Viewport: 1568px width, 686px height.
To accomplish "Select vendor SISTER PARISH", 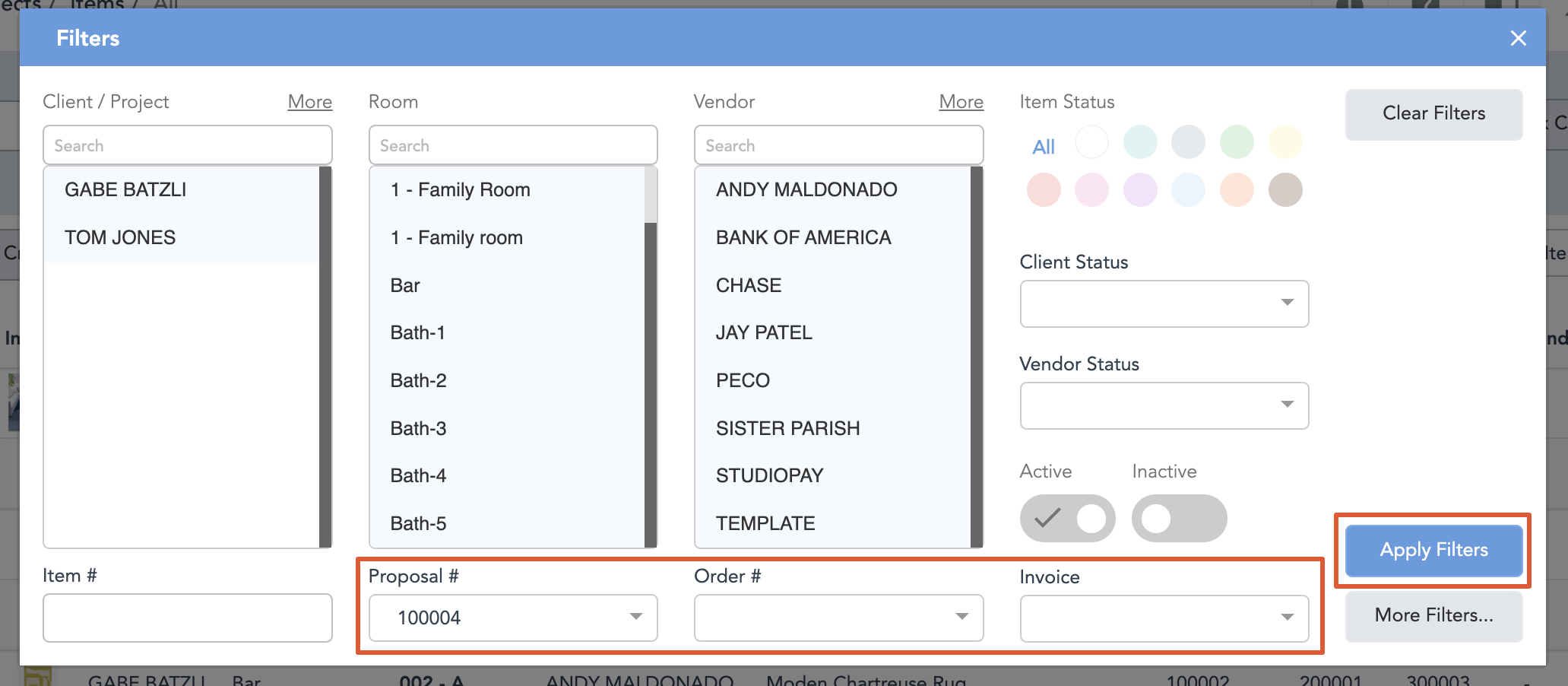I will point(833,428).
